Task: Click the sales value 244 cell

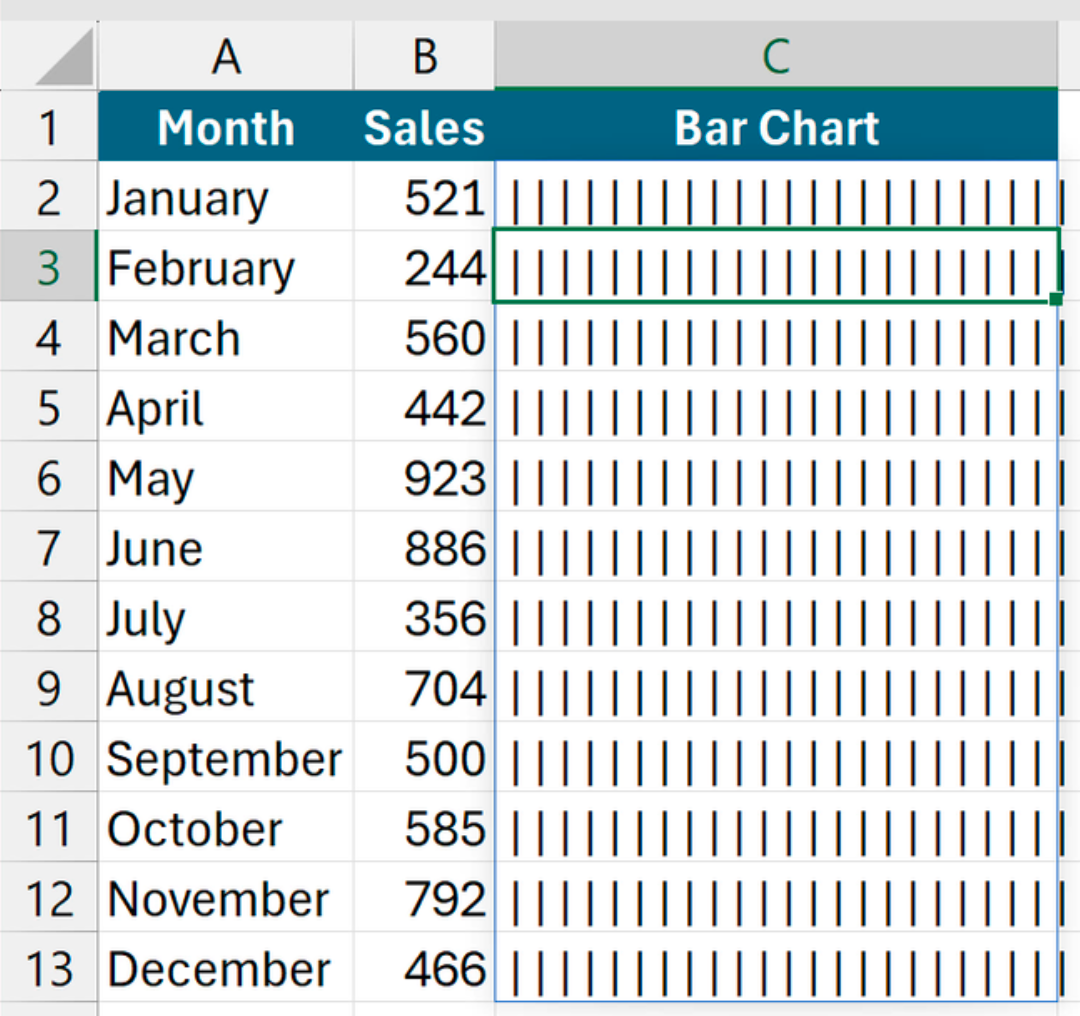Action: (x=424, y=267)
